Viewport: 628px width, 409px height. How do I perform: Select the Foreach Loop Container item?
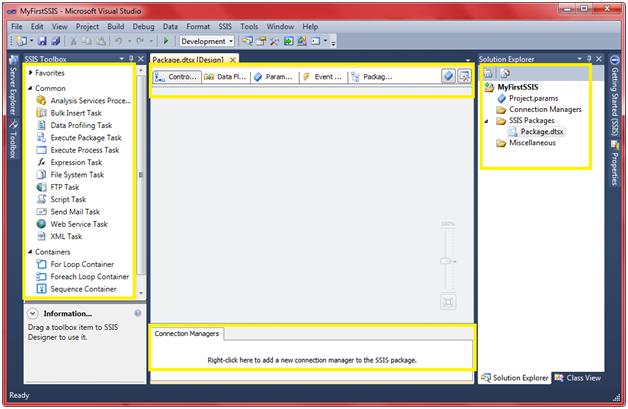[83, 277]
